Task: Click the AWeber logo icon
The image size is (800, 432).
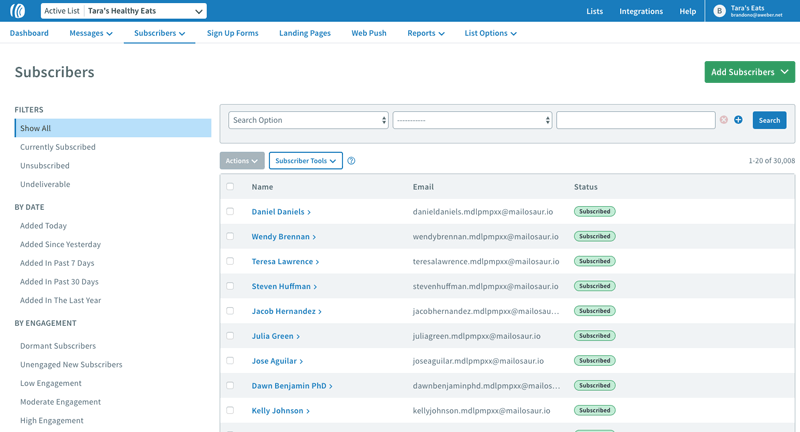Action: 17,11
